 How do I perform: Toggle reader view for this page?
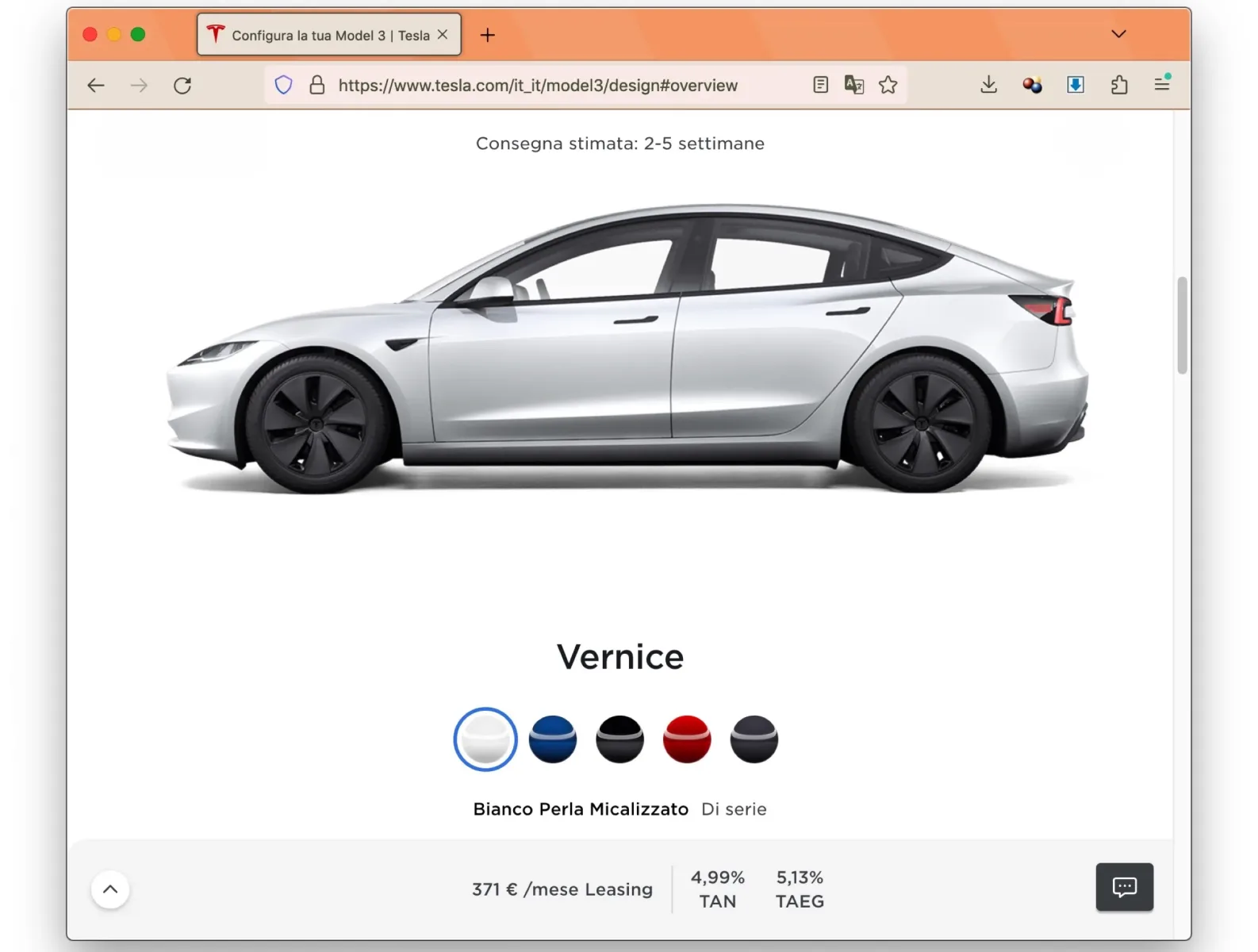point(821,85)
